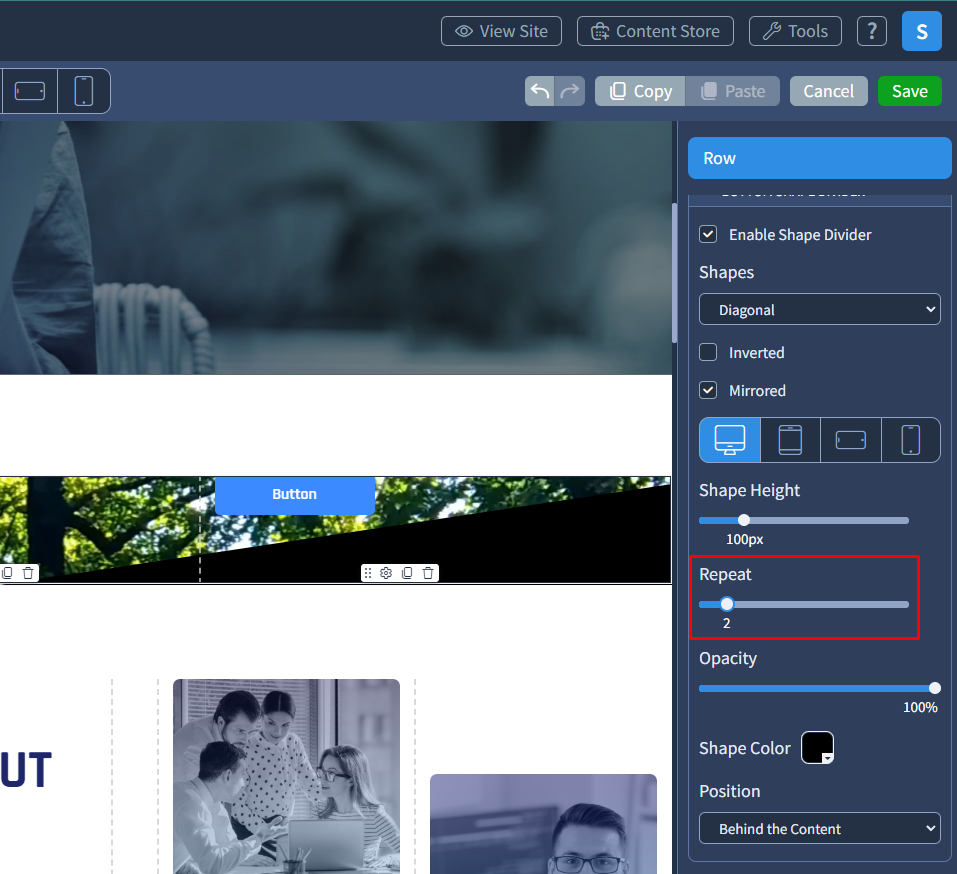Image resolution: width=957 pixels, height=874 pixels.
Task: Open the Content Store
Action: tap(655, 31)
